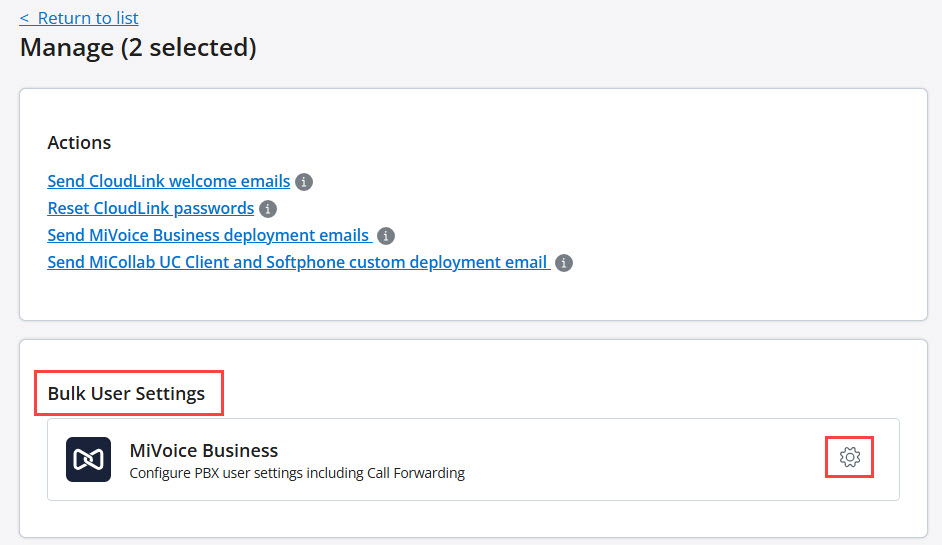Click the Actions heading
This screenshot has width=942, height=545.
pyautogui.click(x=79, y=142)
